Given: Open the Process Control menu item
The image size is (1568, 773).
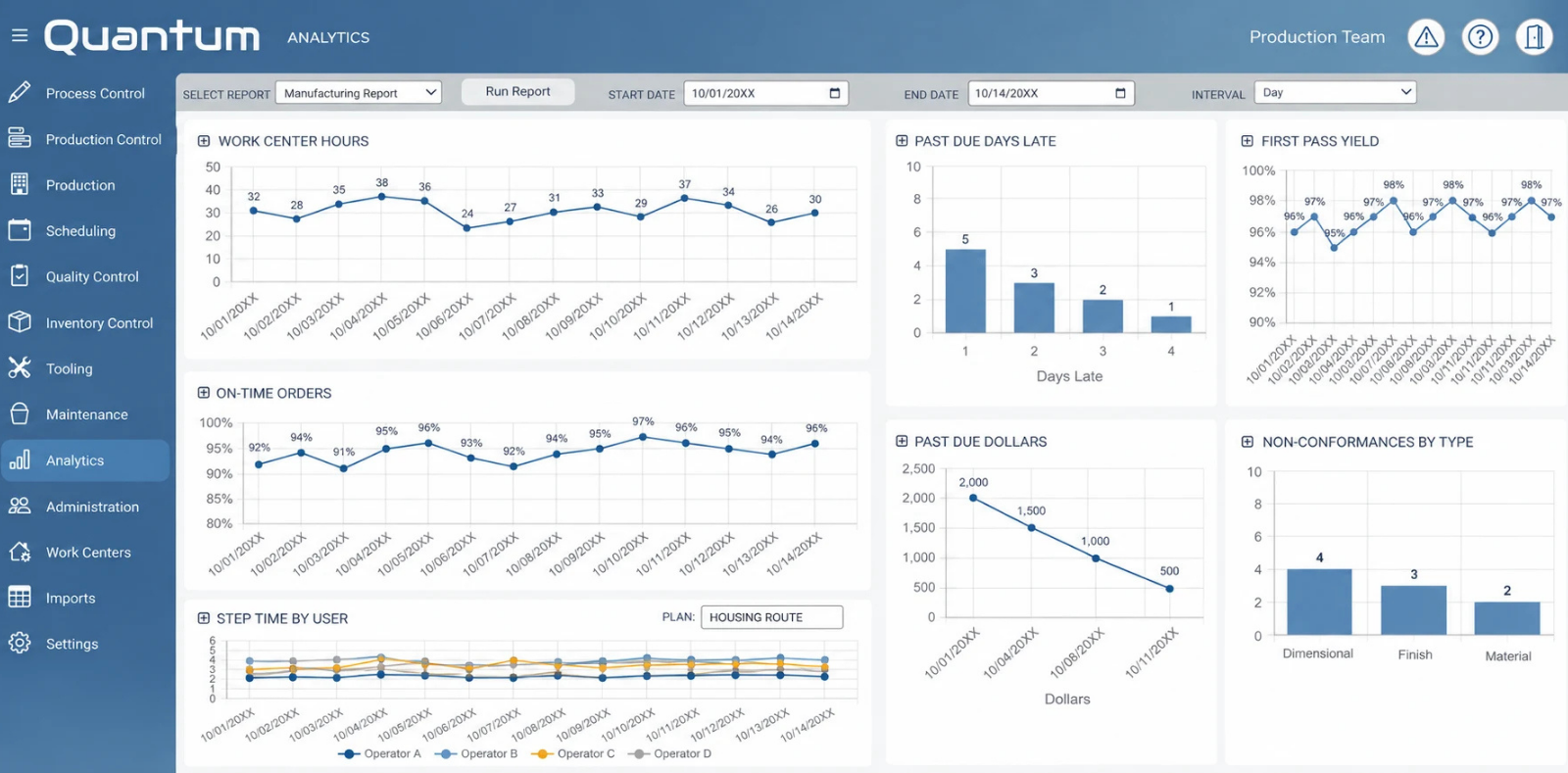Looking at the screenshot, I should 95,93.
